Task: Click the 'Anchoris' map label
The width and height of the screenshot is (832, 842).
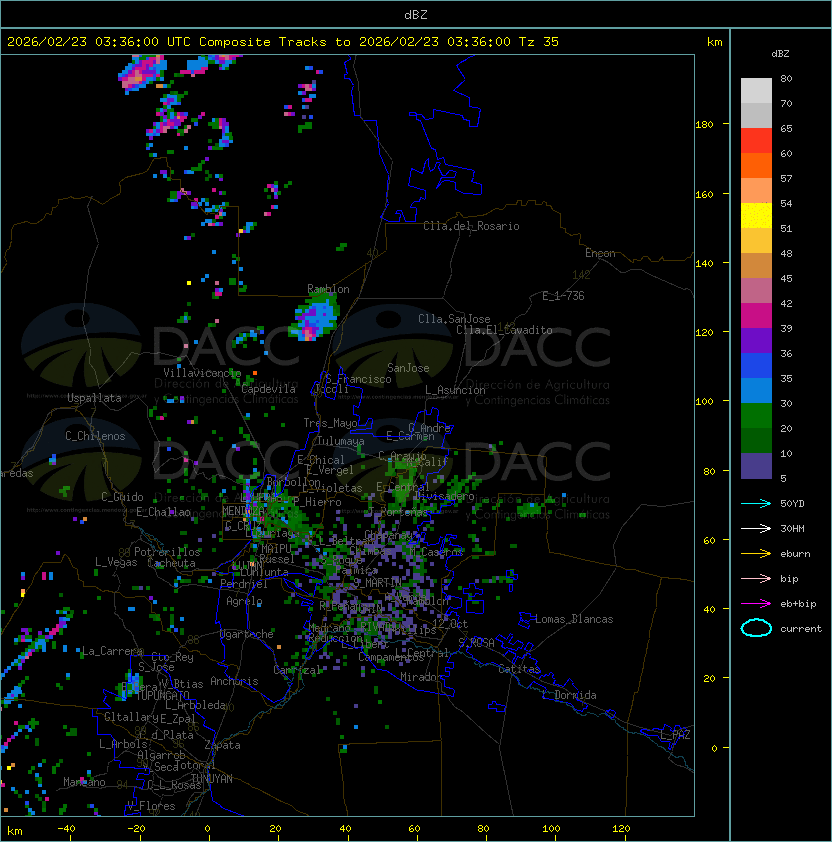Action: (234, 681)
